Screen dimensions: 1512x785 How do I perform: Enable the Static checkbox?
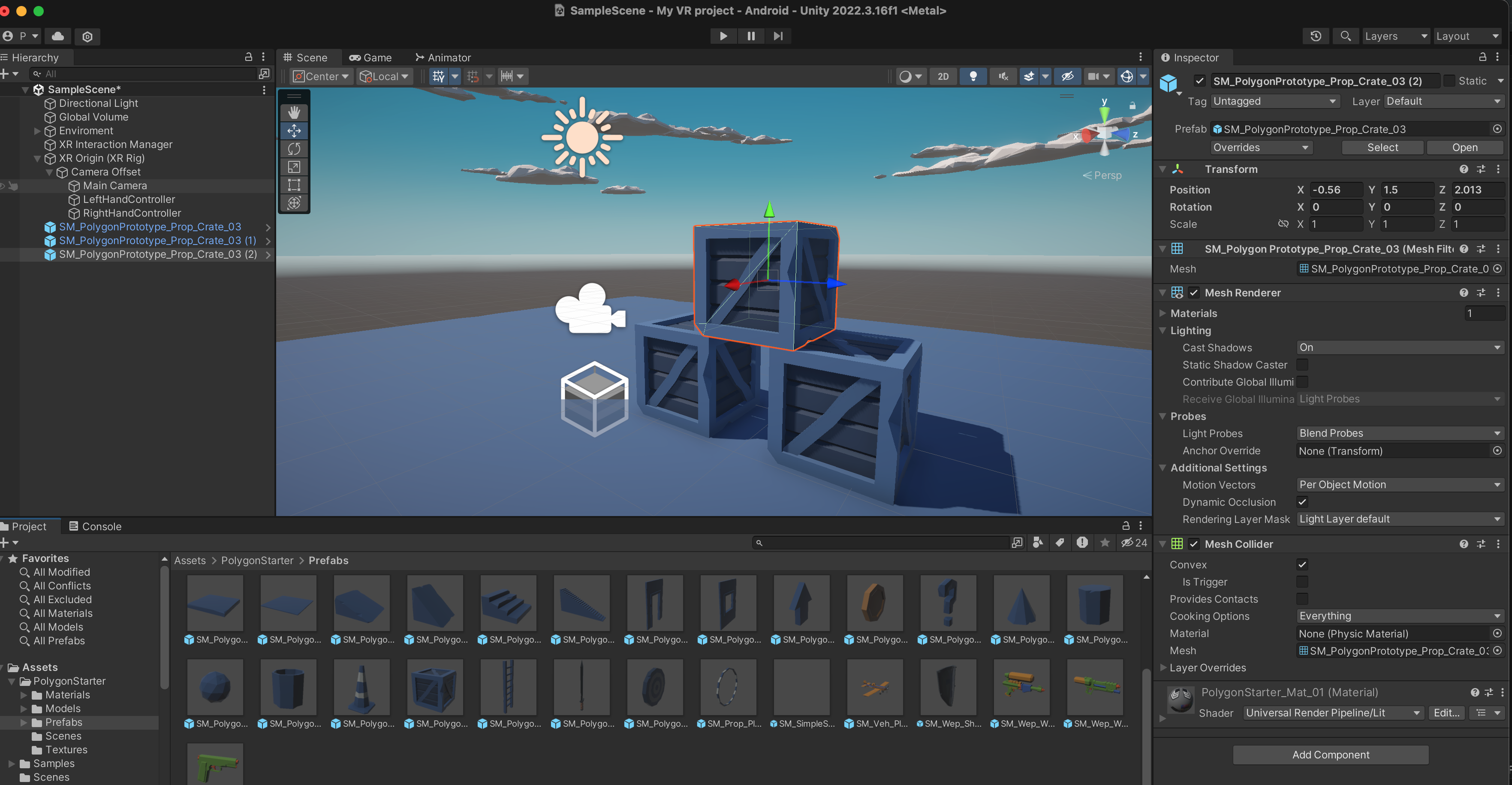point(1449,81)
